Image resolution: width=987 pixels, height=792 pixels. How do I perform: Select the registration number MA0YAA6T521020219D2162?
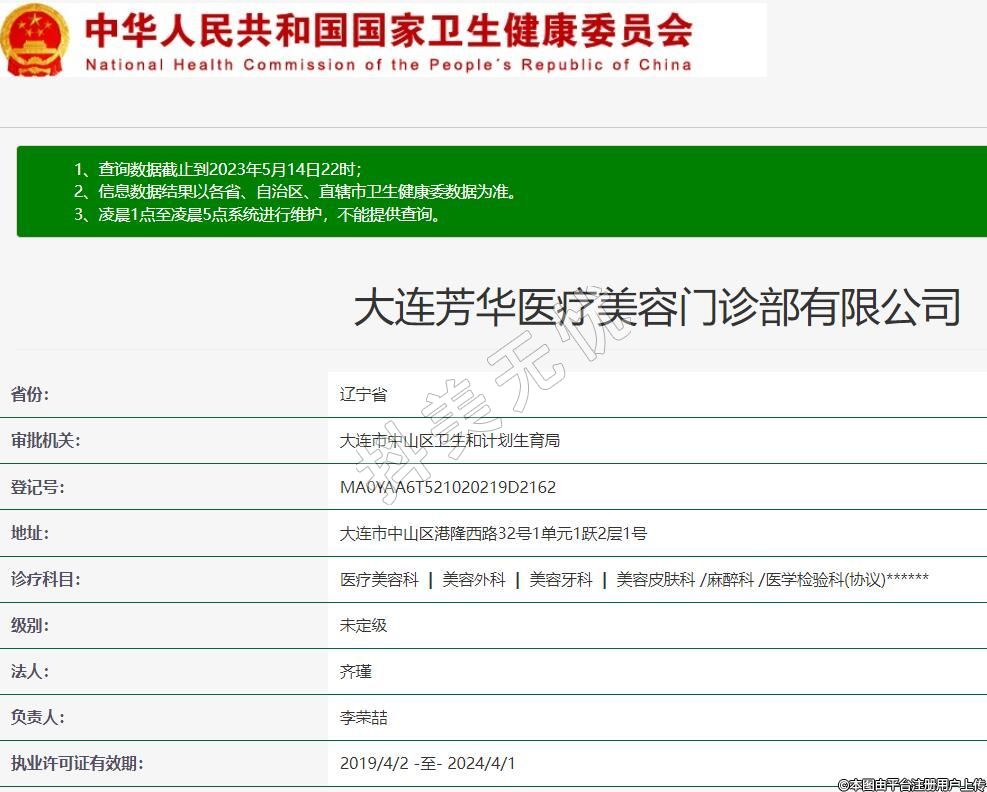point(448,487)
